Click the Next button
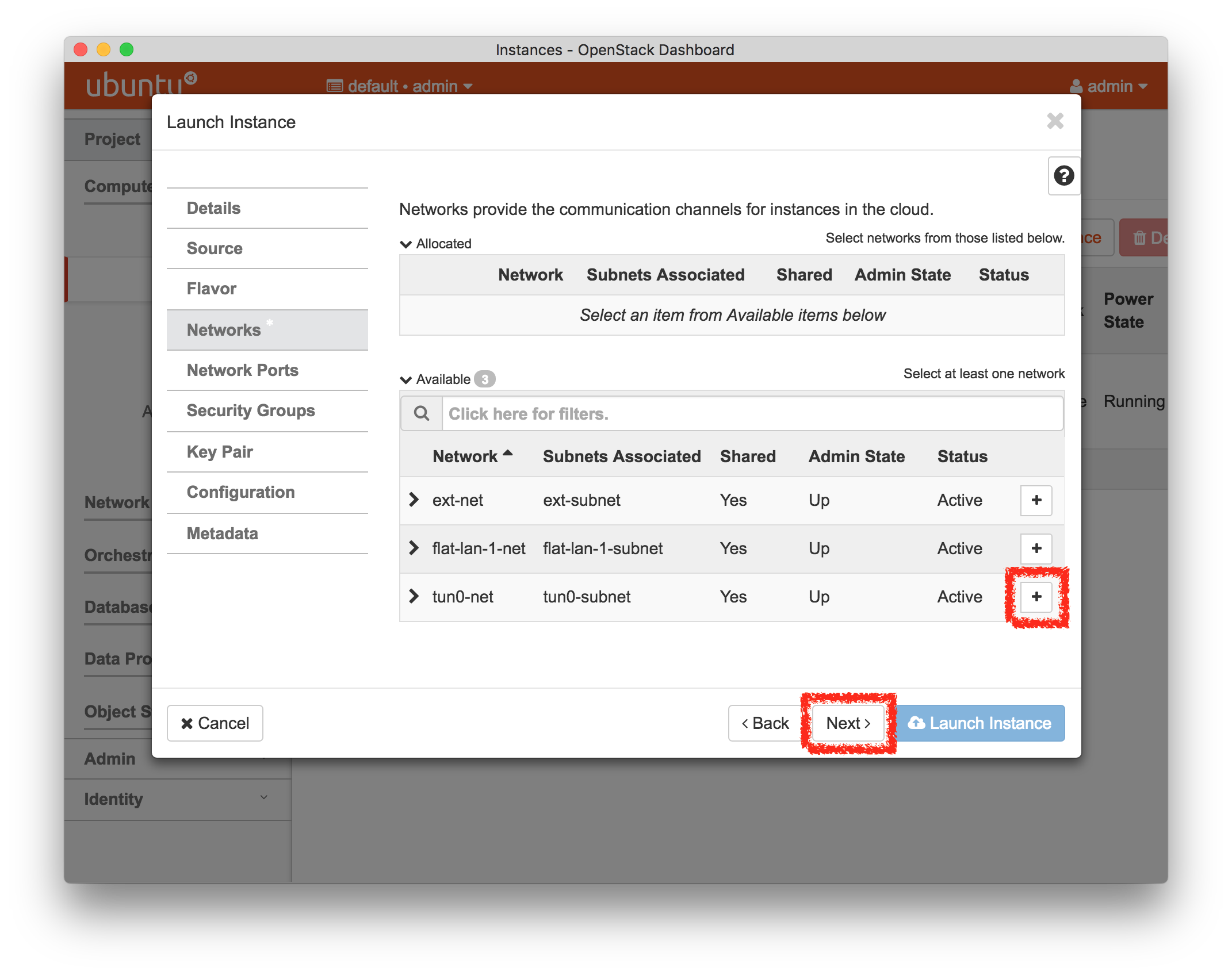1232x975 pixels. [848, 723]
